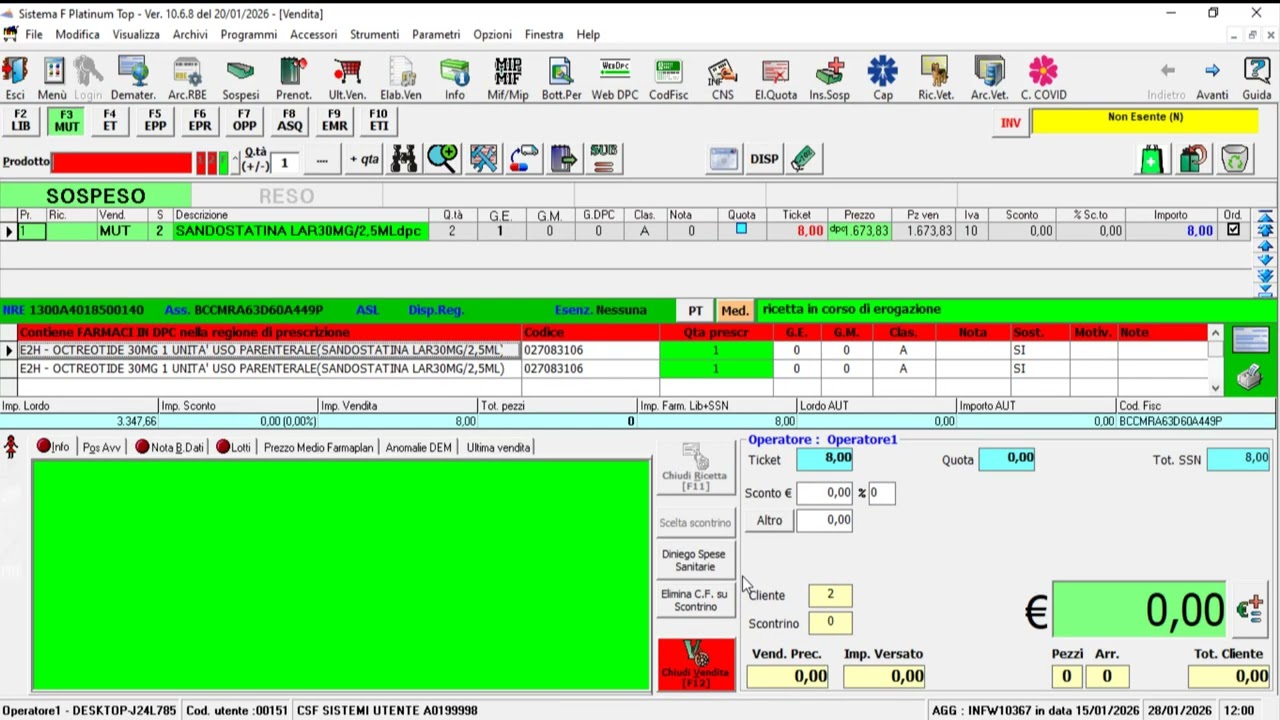Select the F4 ET sale type
Screen dimensions: 1280x720
click(x=110, y=121)
